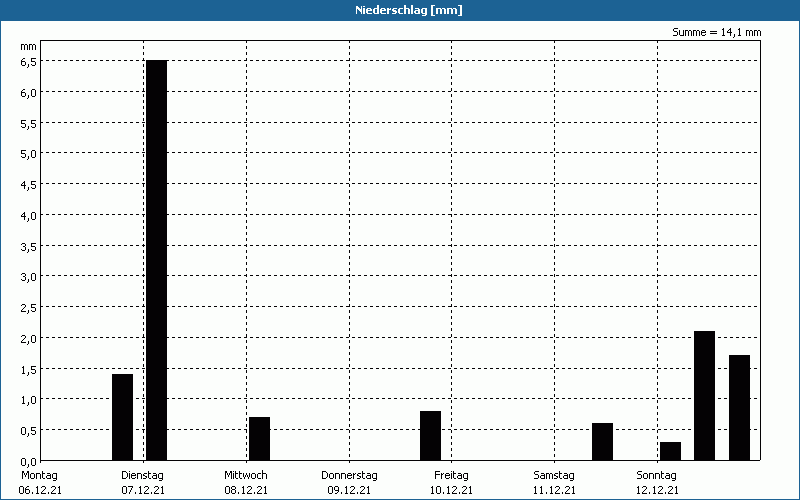800x500 pixels.
Task: Click the 2,0 y-axis value
Action: pos(29,339)
